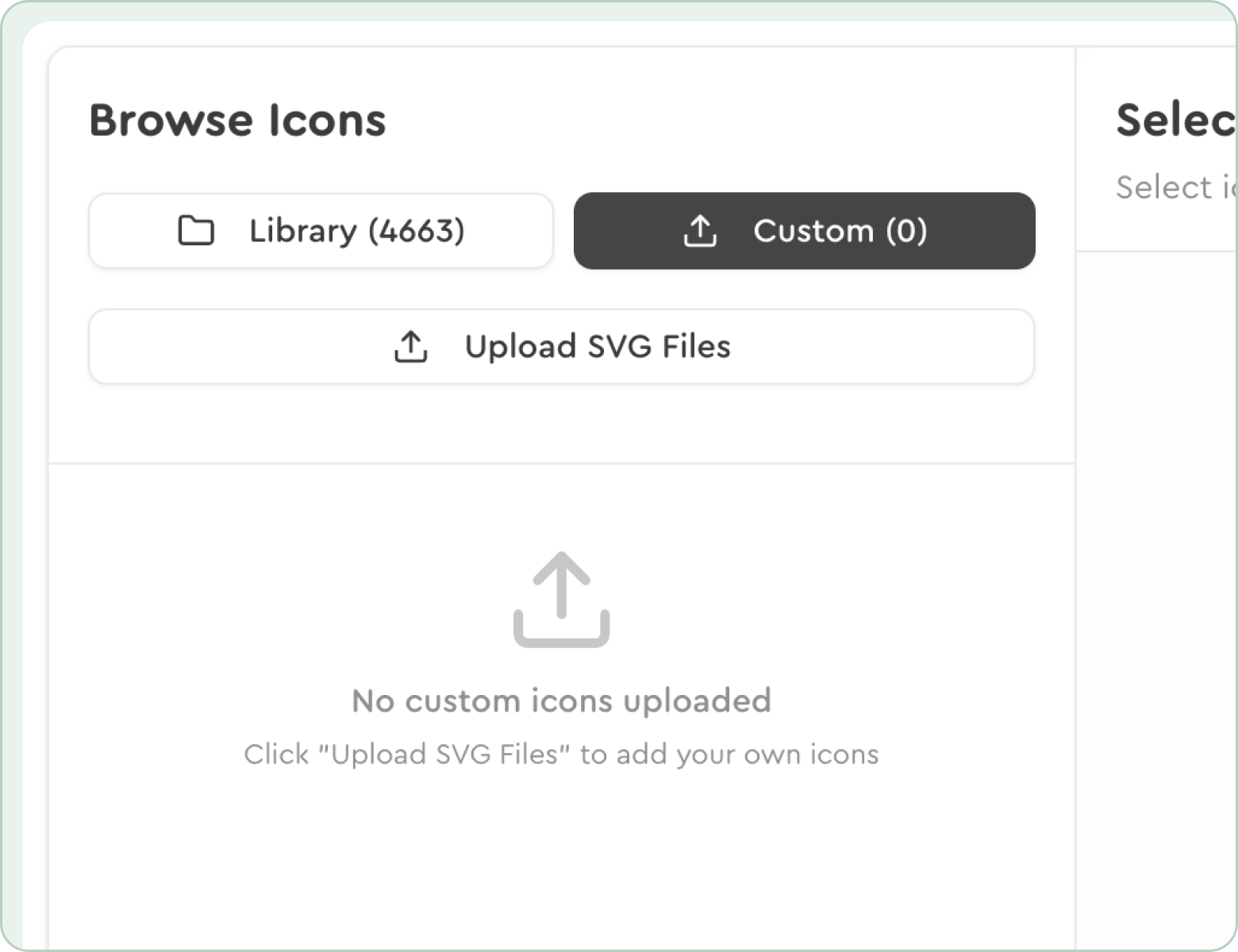Click the upload arrow icon beside Upload SVG Files
1238x952 pixels.
coord(410,347)
